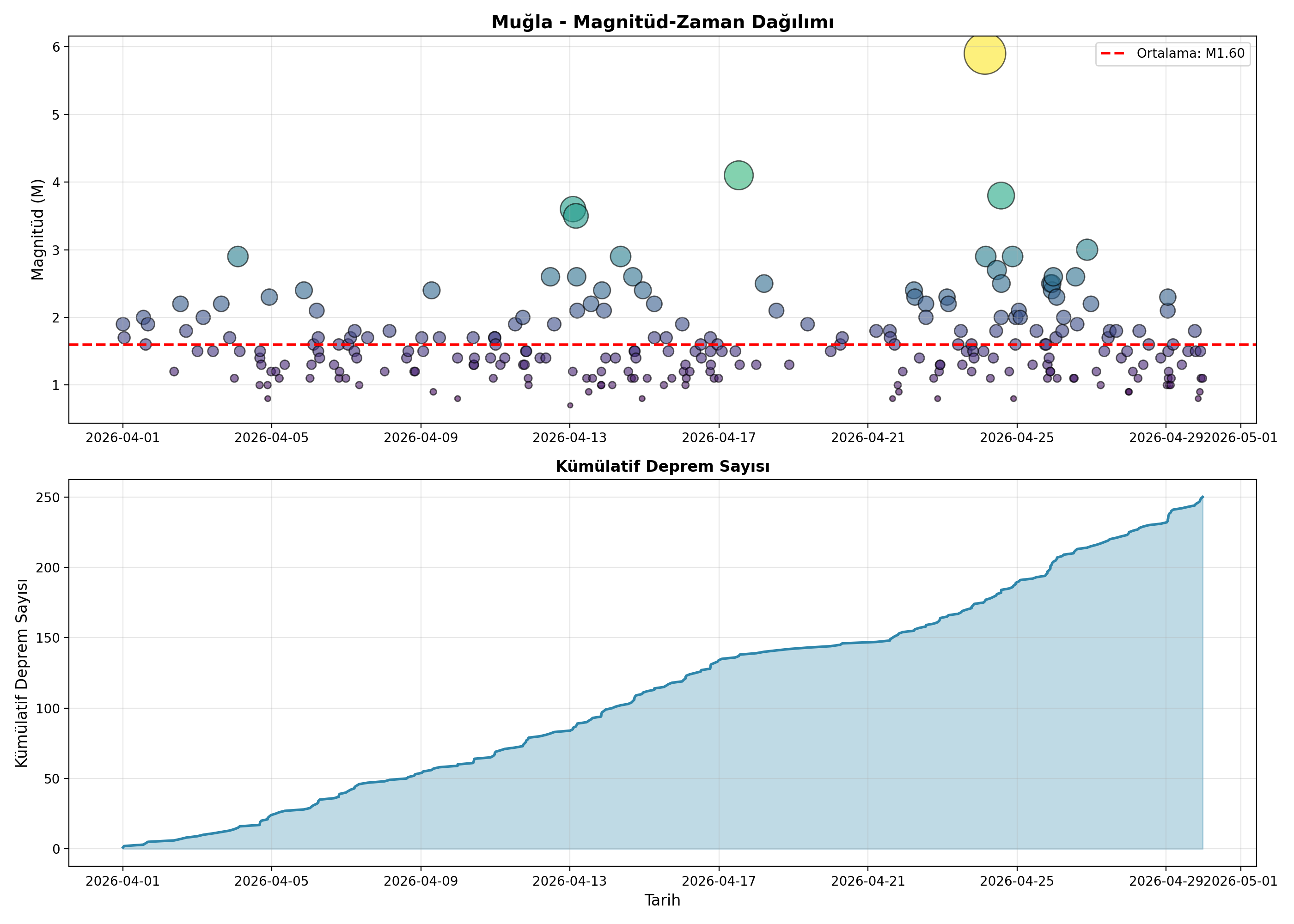This screenshot has width=1294, height=924.
Task: Pick "2026-04-09" on the bottom cumulative chart axis
Action: (x=421, y=881)
